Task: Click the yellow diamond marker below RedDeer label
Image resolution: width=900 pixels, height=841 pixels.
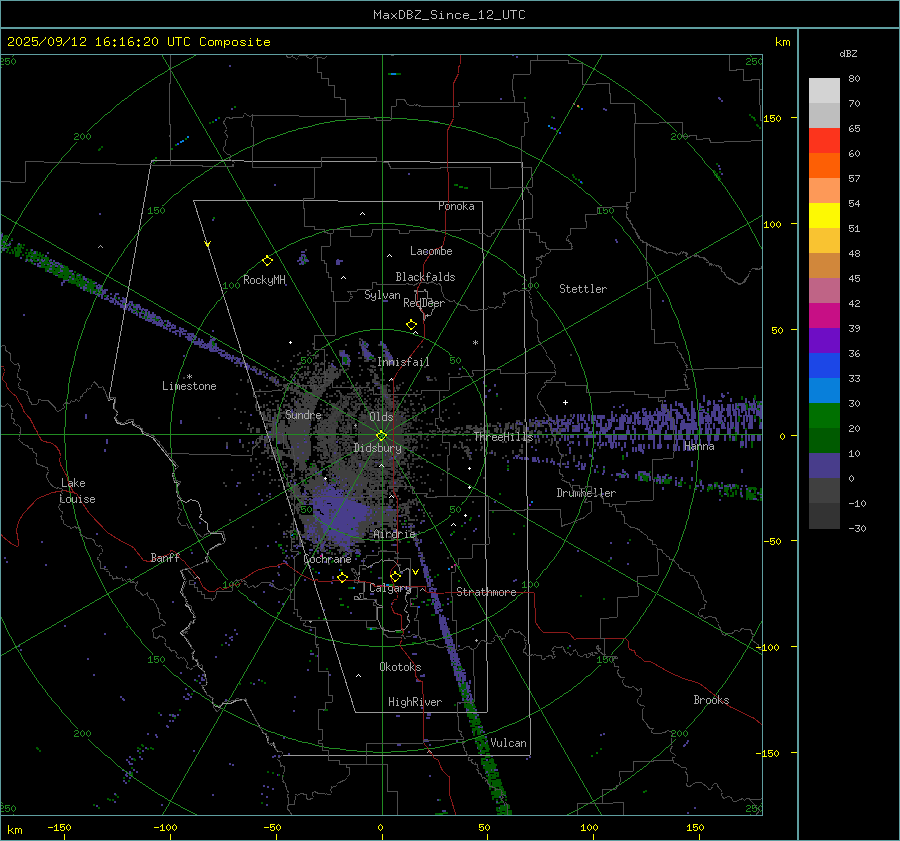Action: tap(412, 325)
